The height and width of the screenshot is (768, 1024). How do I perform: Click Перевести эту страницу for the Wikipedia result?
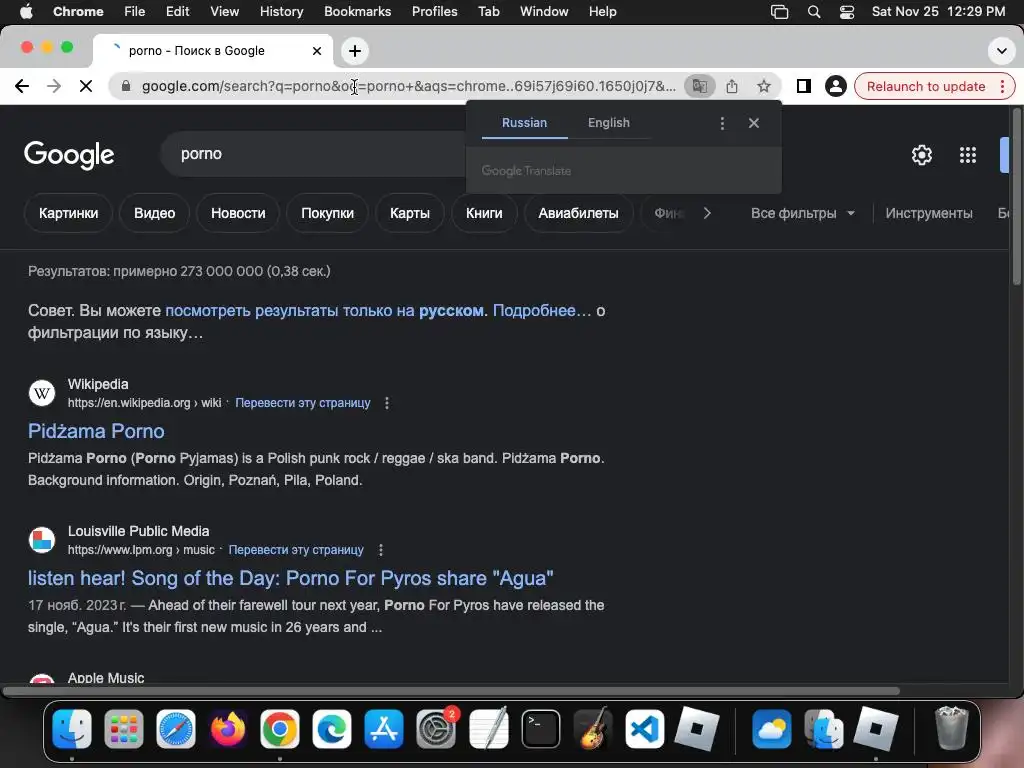coord(302,403)
